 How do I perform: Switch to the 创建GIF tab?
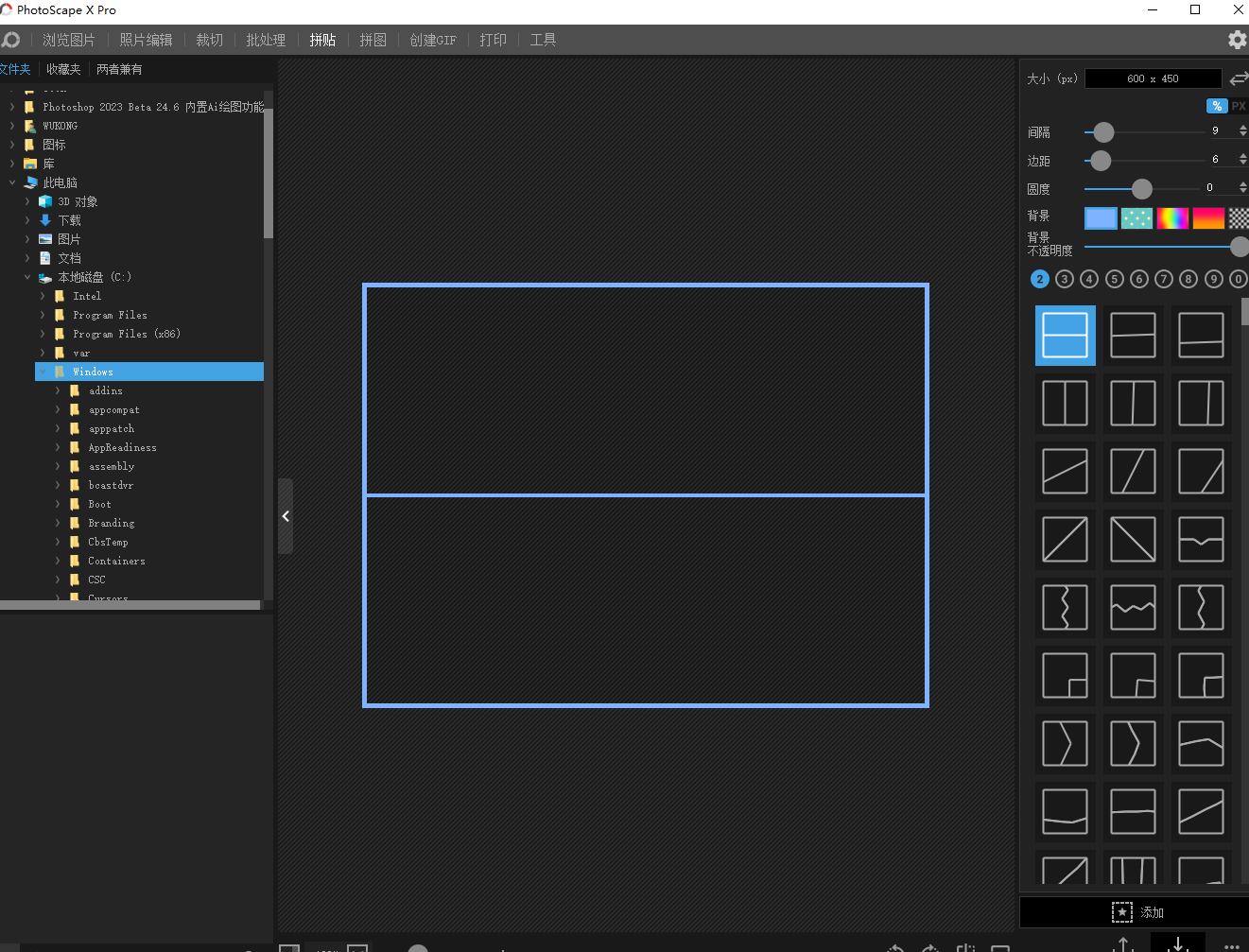(x=432, y=40)
